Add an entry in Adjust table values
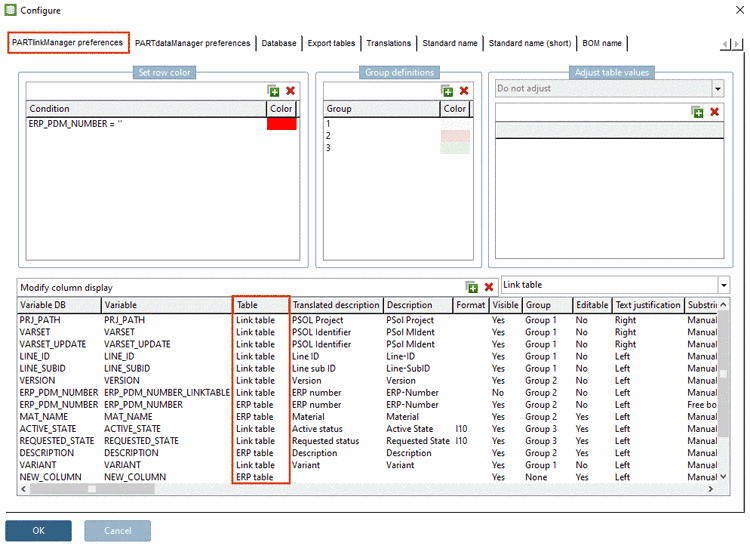 tap(697, 112)
